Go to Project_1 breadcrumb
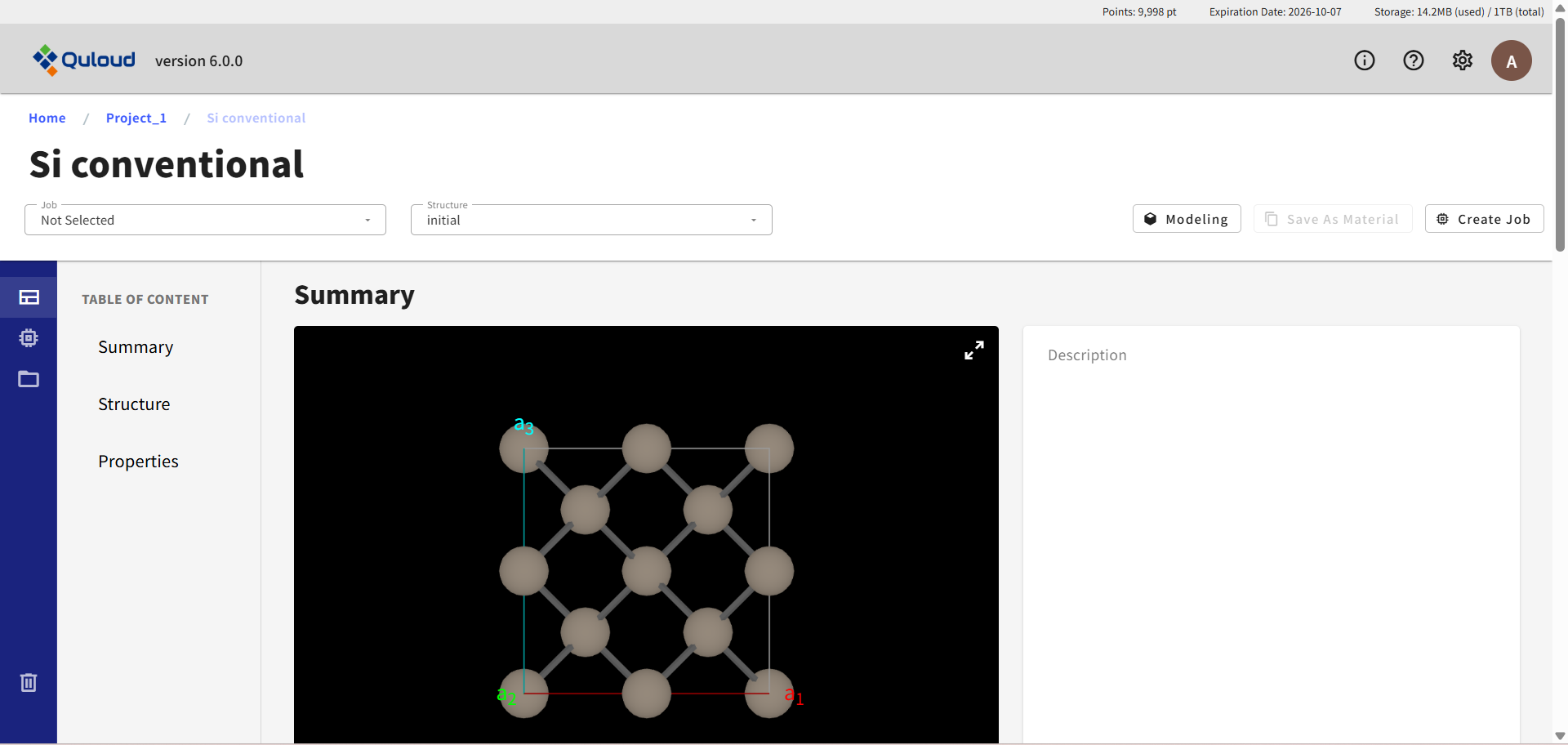Viewport: 1568px width, 745px height. (x=136, y=118)
